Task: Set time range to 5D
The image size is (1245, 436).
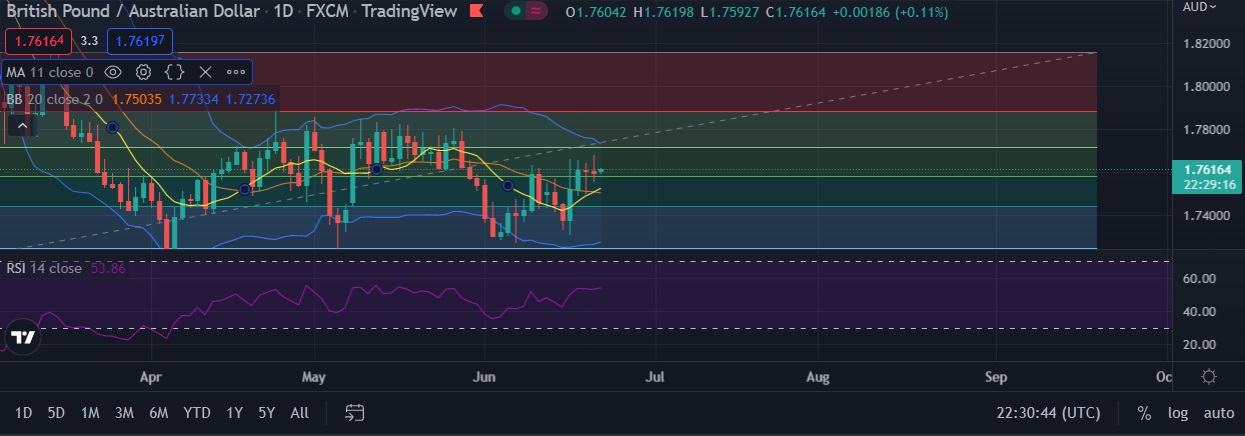Action: [56, 412]
